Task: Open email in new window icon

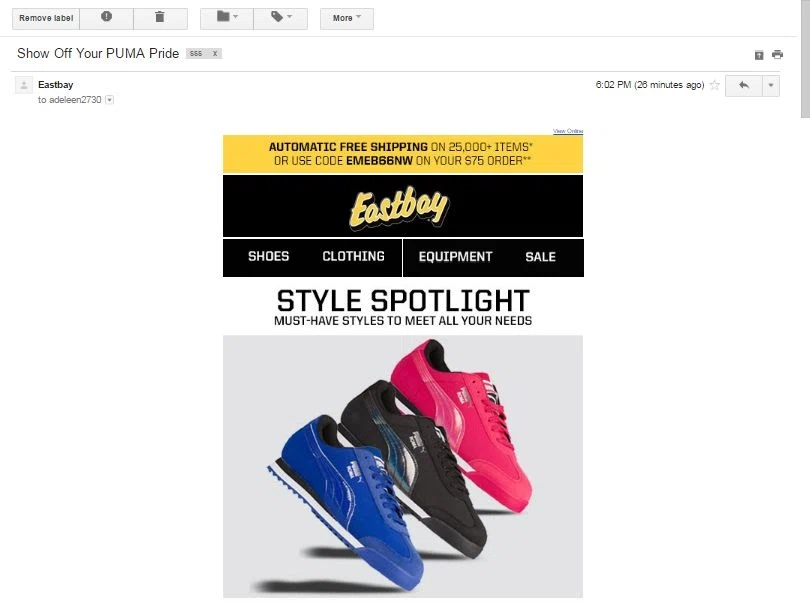Action: point(759,55)
